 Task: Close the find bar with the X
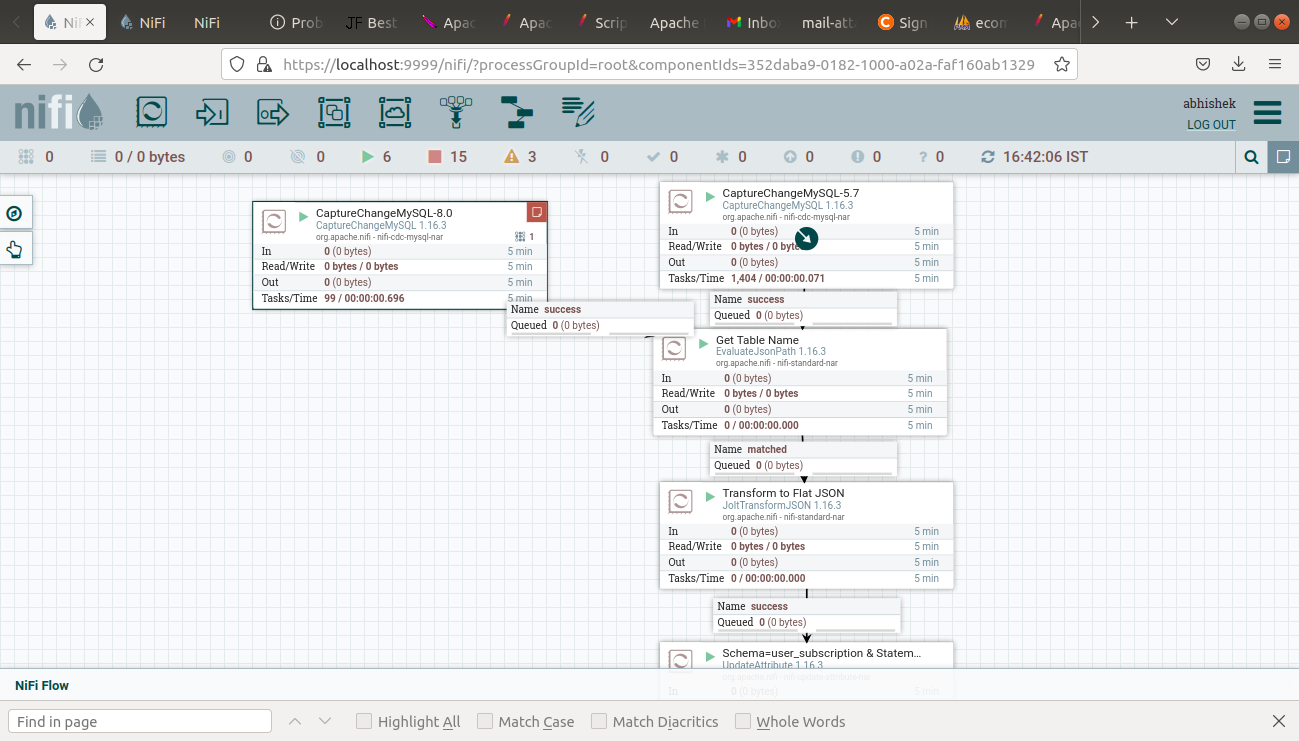pos(1278,720)
